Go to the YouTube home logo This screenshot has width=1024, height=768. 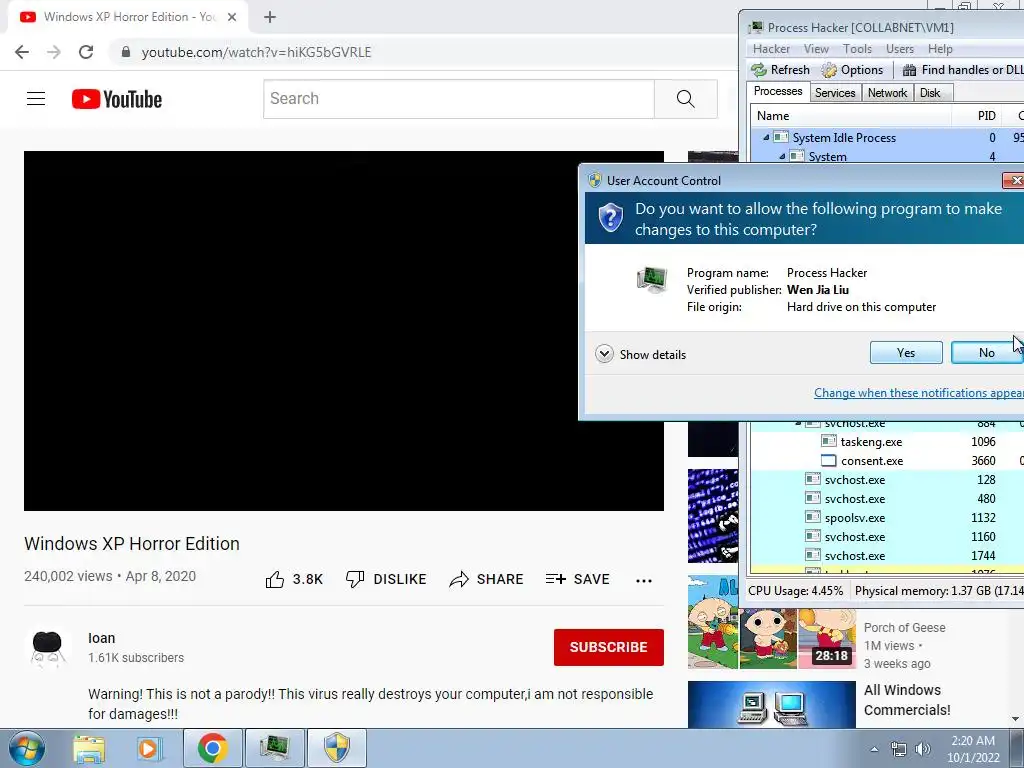117,99
